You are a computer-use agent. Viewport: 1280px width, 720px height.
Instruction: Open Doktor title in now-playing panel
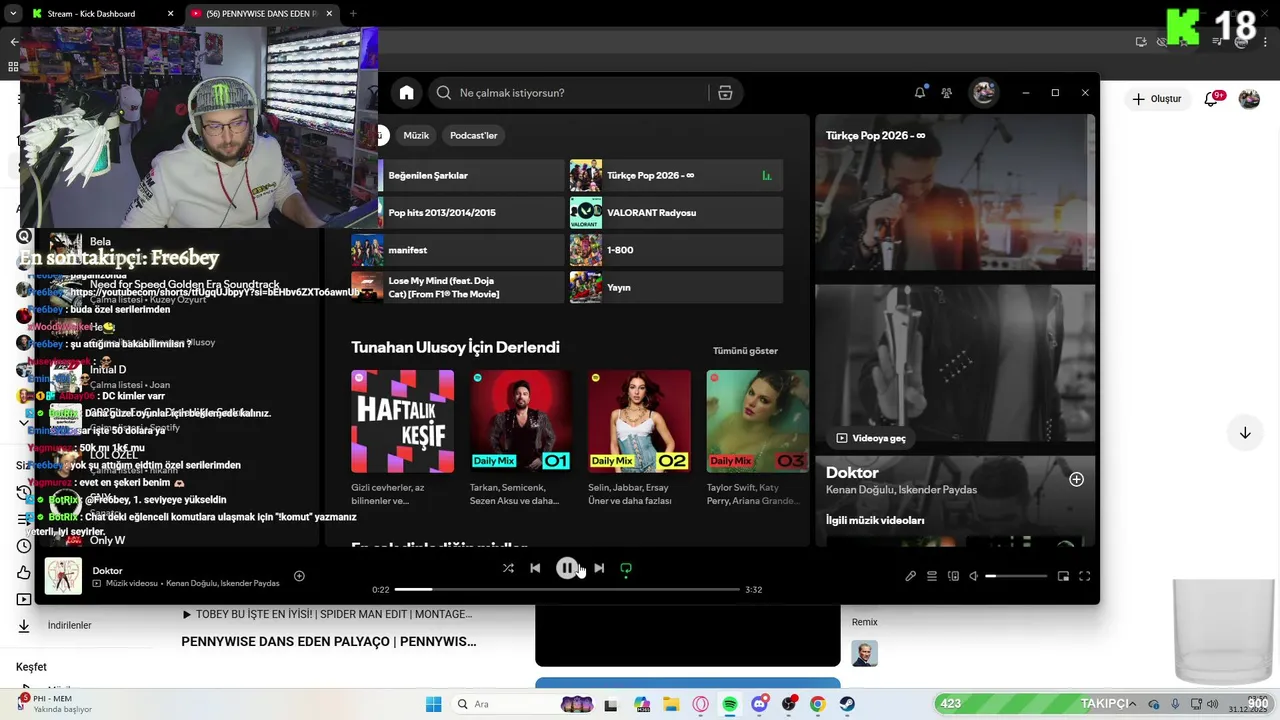(852, 472)
